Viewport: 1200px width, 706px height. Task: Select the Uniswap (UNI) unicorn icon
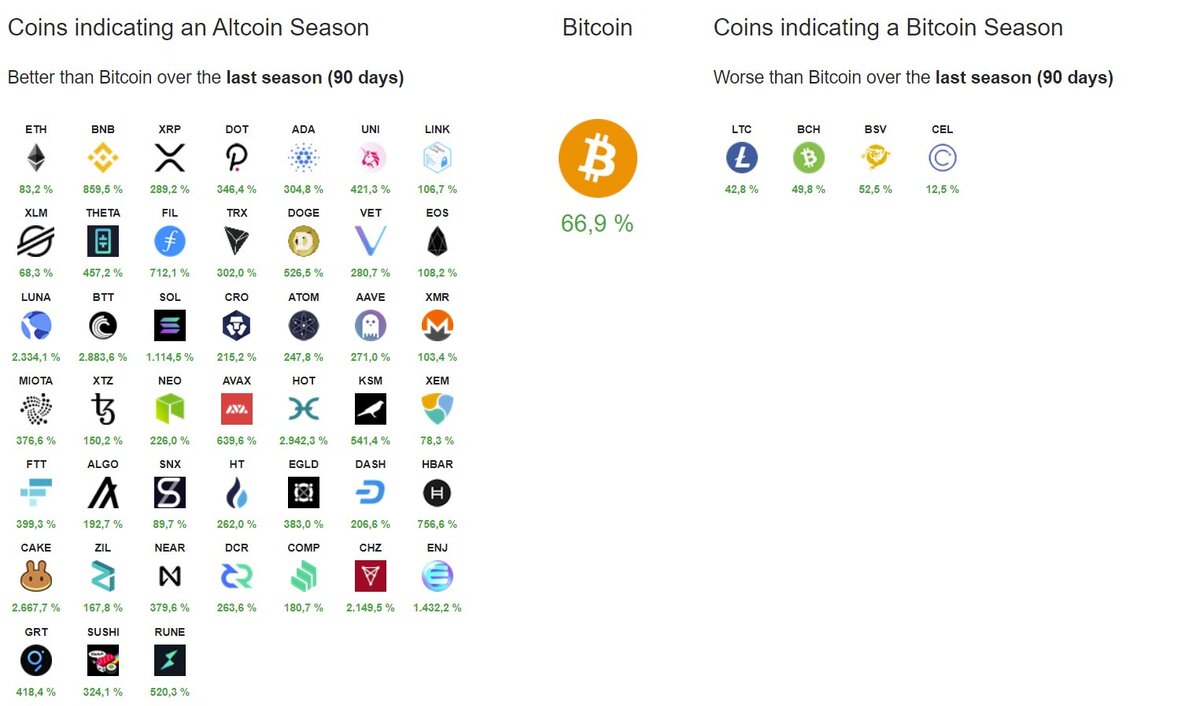point(371,157)
